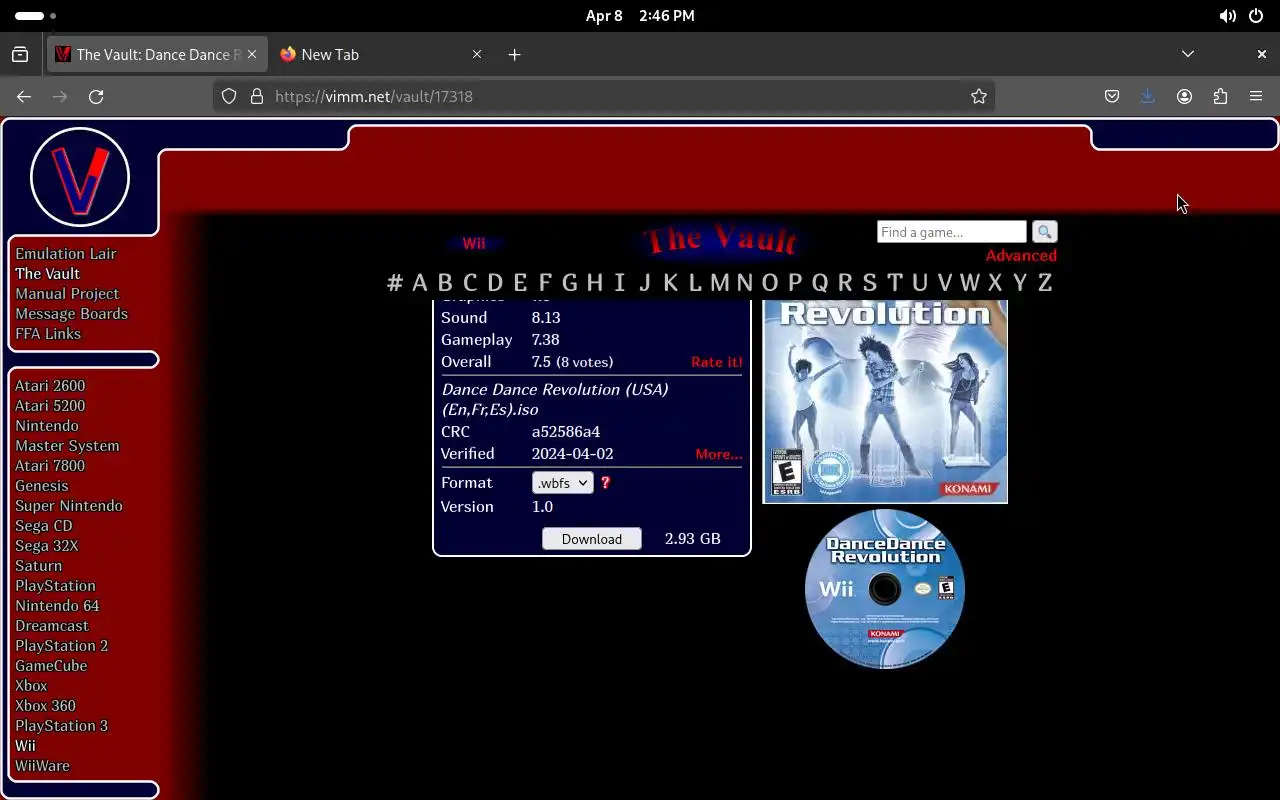The height and width of the screenshot is (800, 1280).
Task: Select Atari 2600 system link
Action: 50,386
